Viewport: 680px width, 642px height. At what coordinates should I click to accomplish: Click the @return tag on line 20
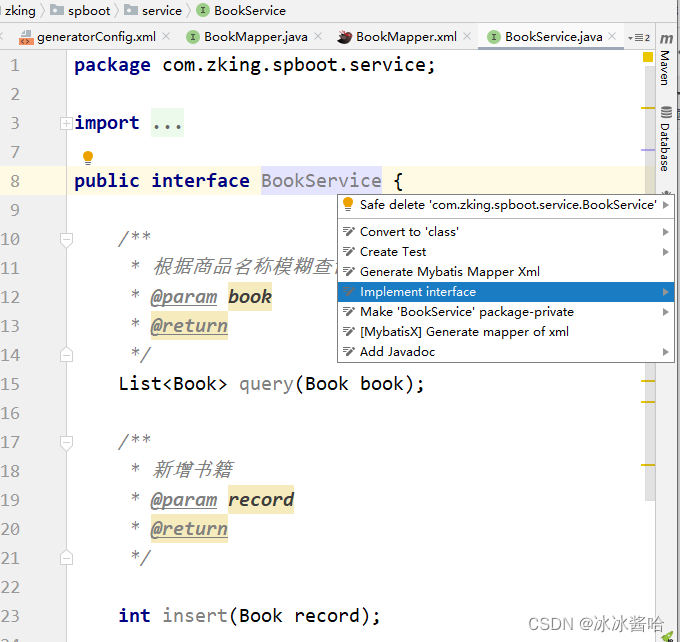coord(189,529)
